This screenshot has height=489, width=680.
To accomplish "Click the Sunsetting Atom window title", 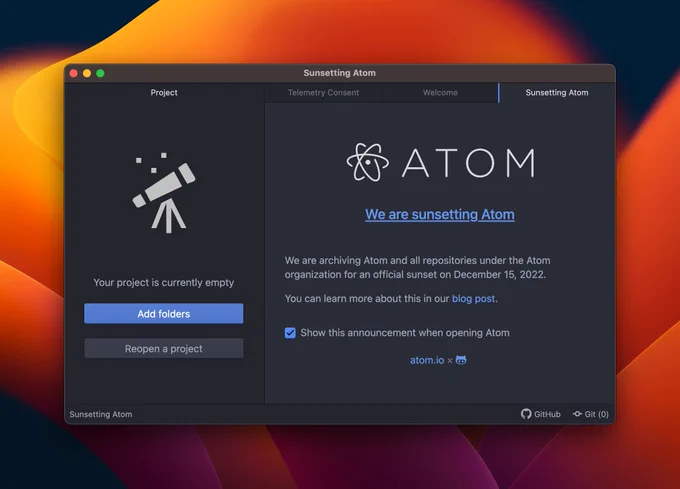I will (340, 73).
